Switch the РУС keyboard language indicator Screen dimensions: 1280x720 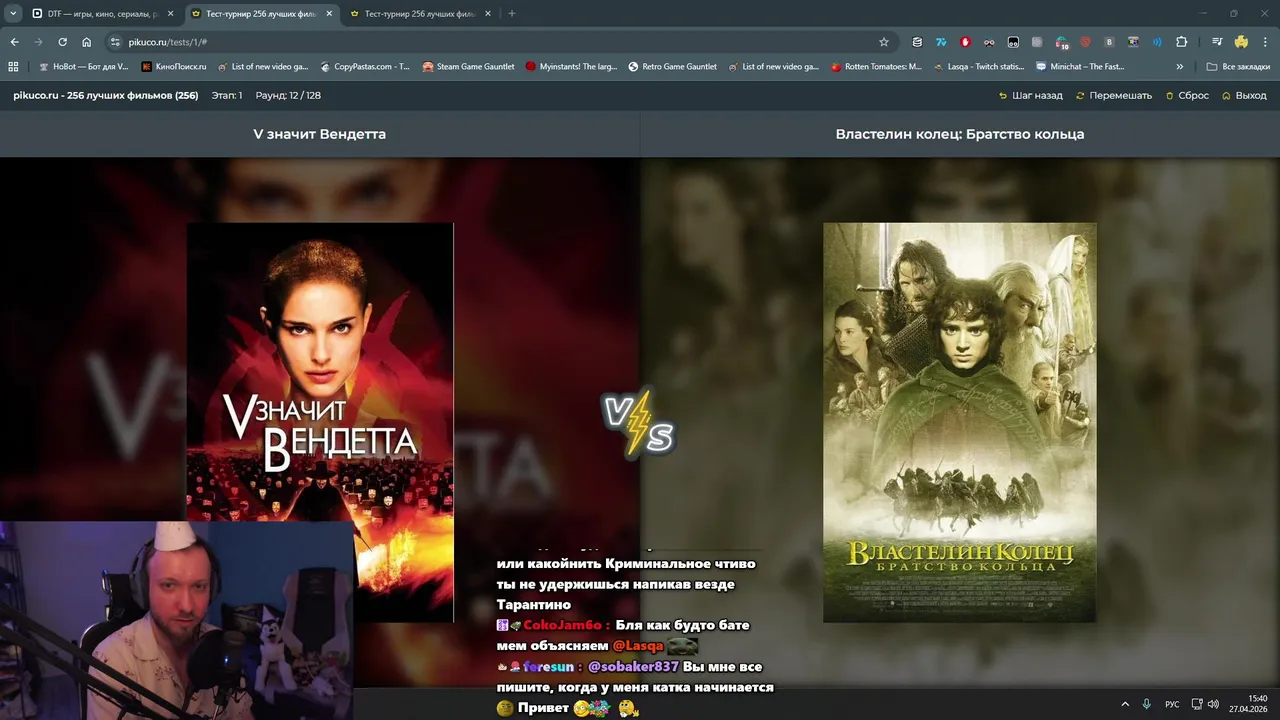(x=1172, y=704)
